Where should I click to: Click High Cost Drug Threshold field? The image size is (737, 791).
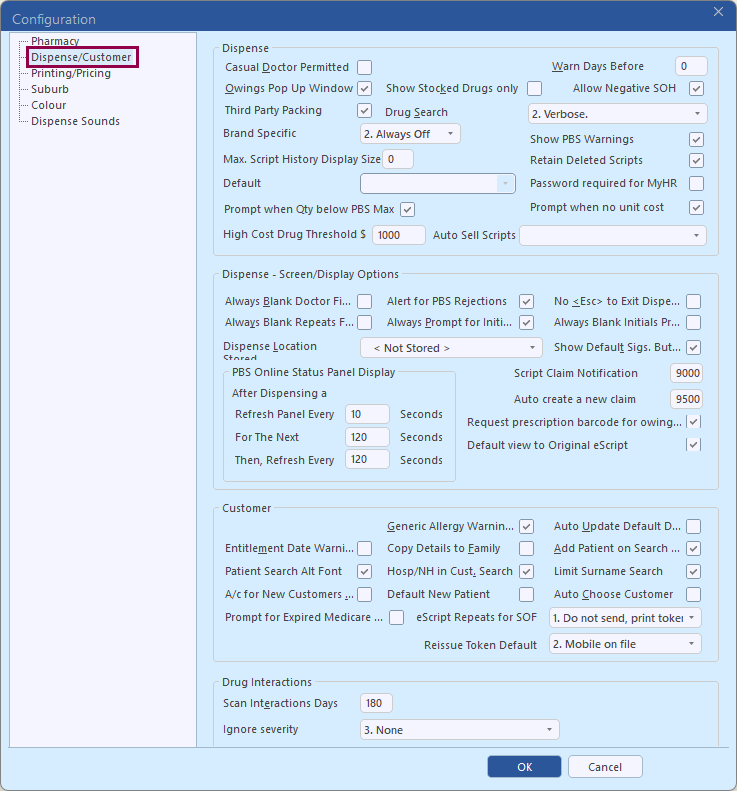pos(399,235)
